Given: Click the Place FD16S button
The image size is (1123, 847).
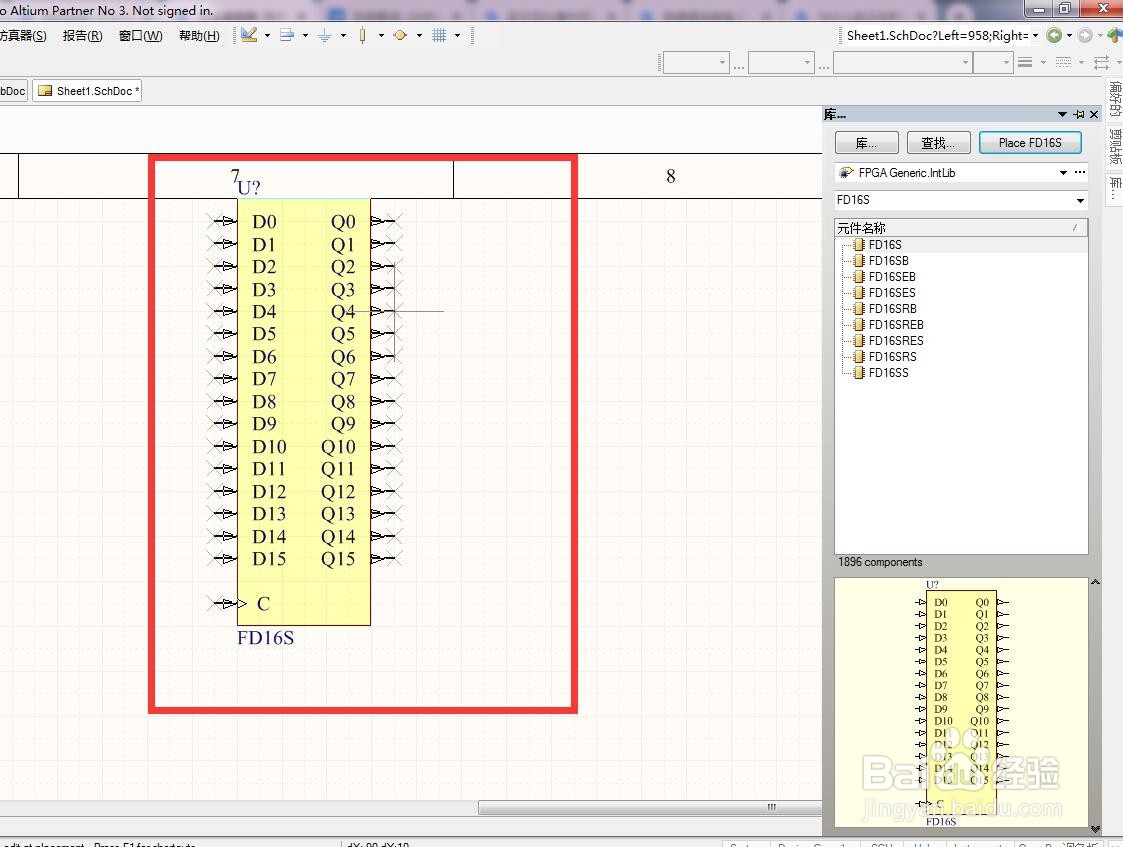Looking at the screenshot, I should (1030, 142).
